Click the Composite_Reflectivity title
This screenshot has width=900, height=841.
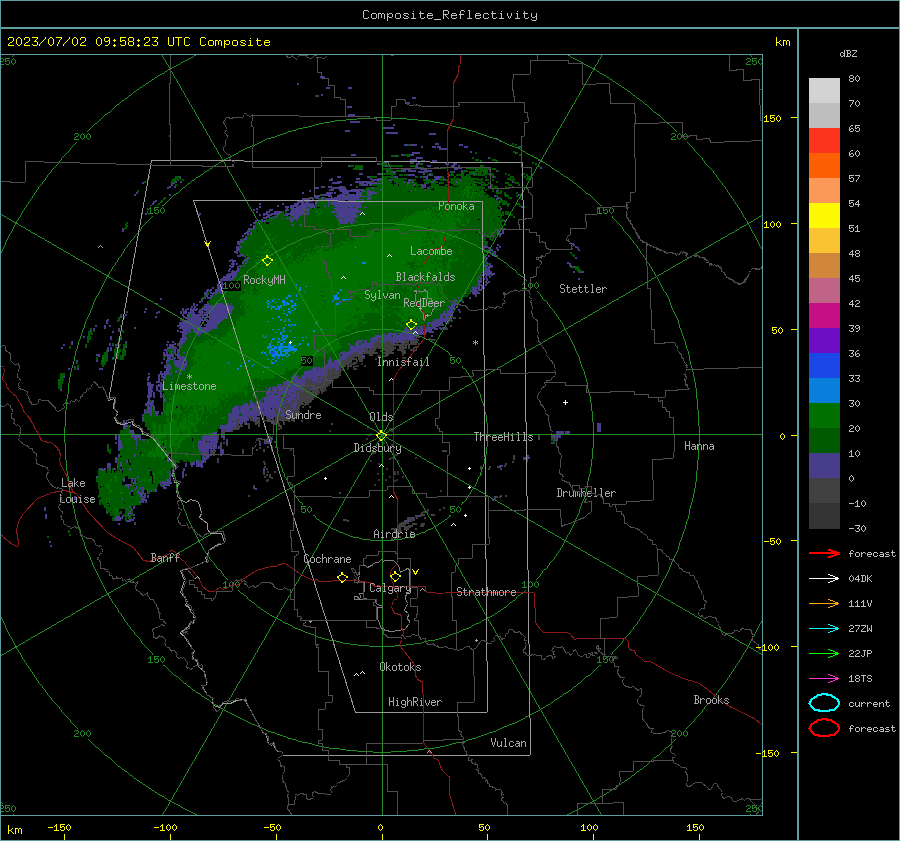point(449,15)
